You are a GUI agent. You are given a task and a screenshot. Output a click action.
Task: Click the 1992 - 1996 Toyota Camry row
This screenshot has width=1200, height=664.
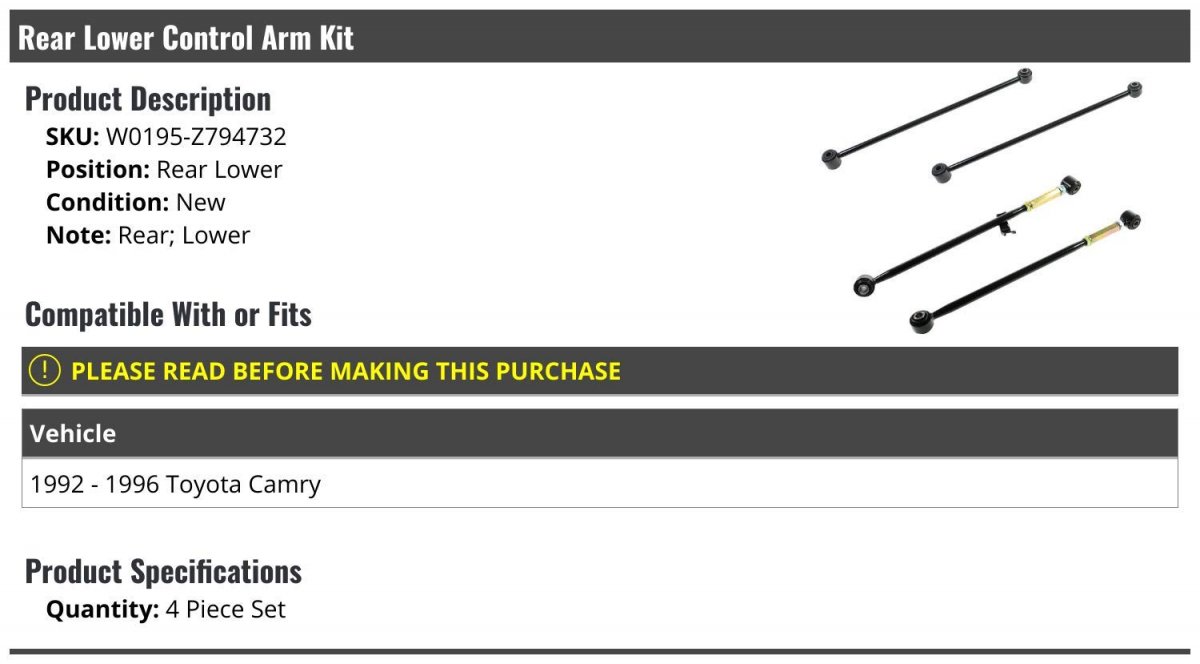click(x=600, y=484)
